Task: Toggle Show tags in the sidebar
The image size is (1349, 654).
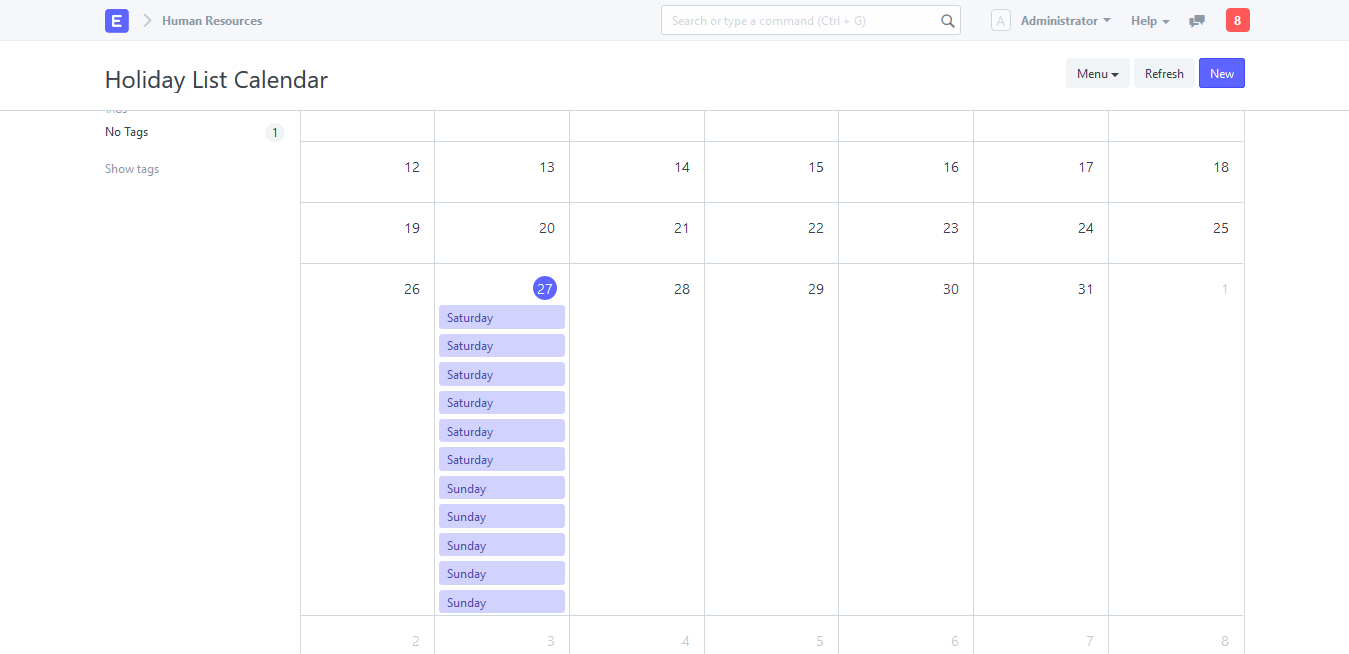Action: [131, 168]
